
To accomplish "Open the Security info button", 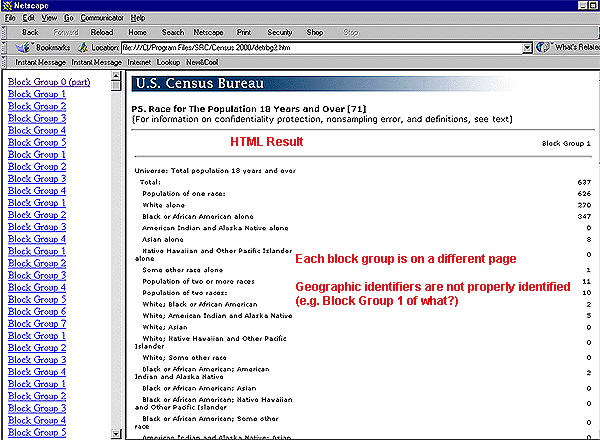I will tap(280, 32).
